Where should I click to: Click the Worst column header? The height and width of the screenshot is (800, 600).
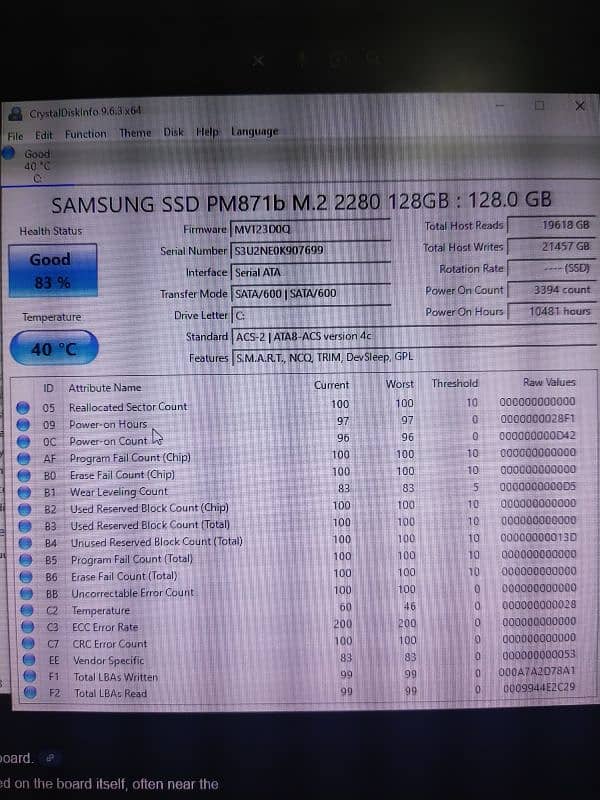click(399, 384)
